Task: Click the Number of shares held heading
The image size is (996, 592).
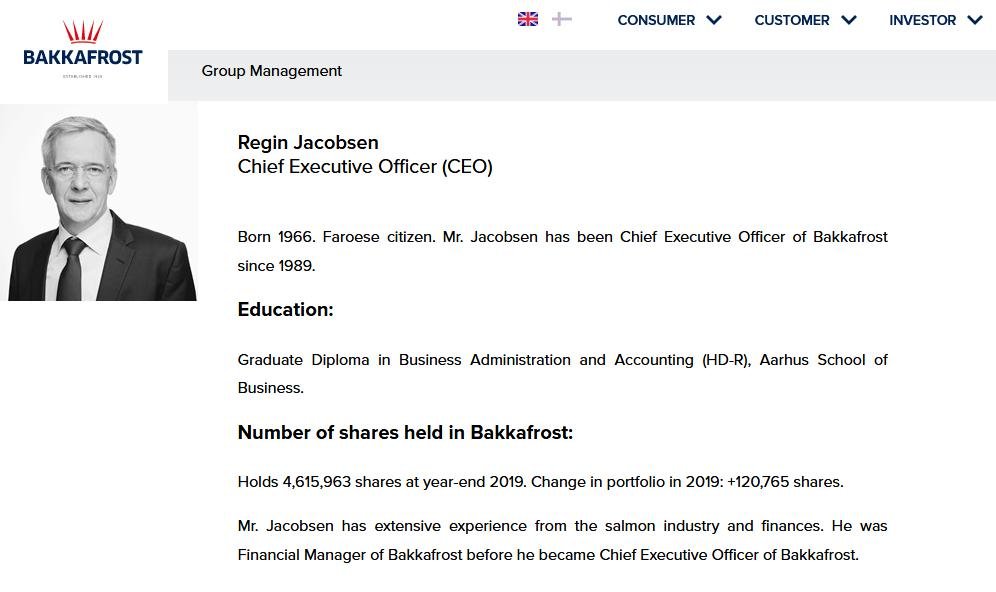Action: [x=405, y=433]
